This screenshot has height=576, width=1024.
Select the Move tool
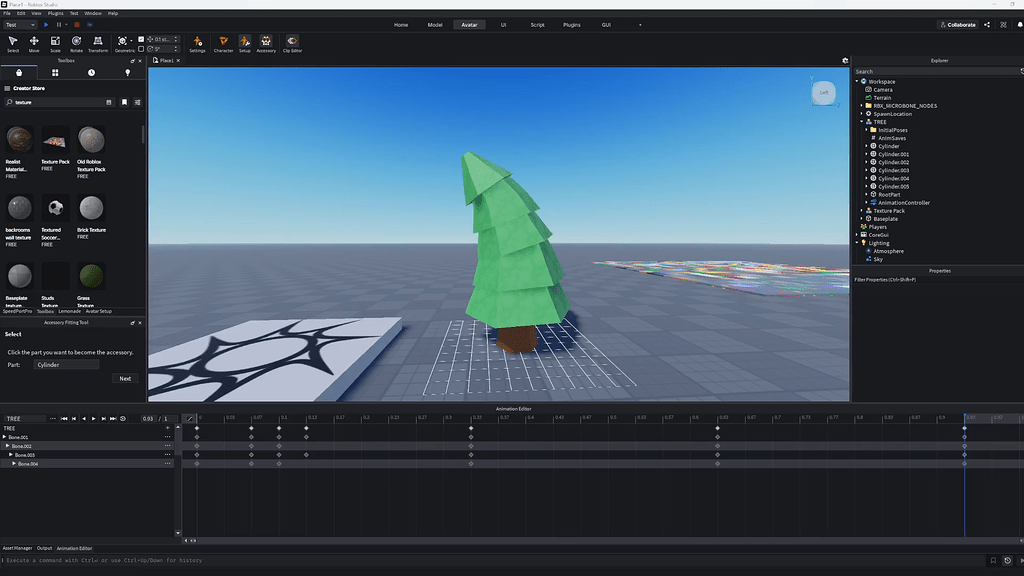coord(34,44)
